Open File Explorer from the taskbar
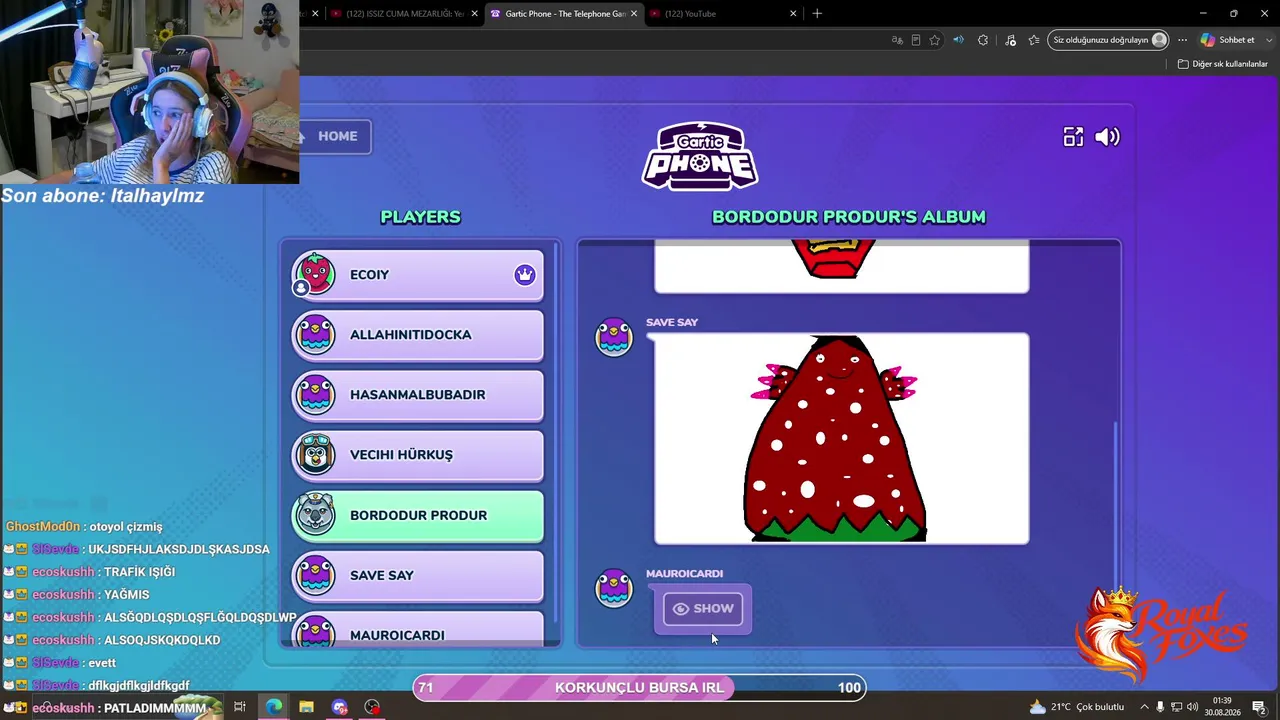The height and width of the screenshot is (720, 1280). point(306,707)
